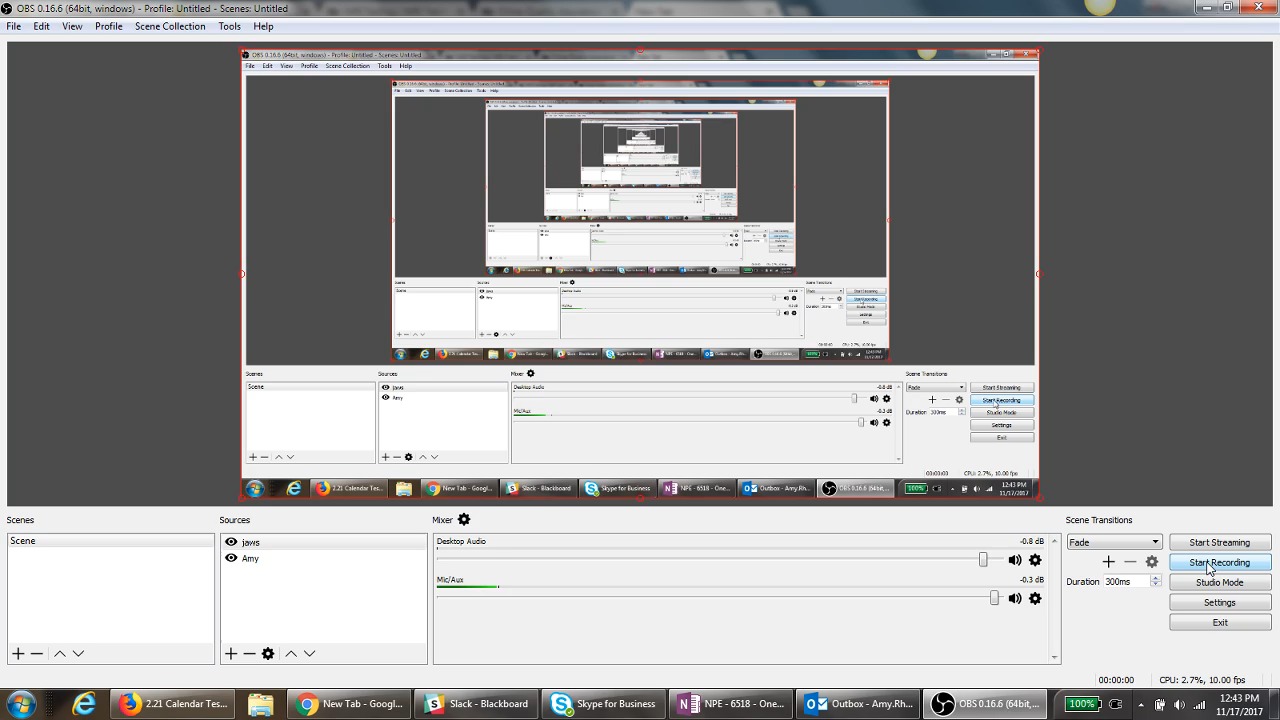Toggle Studio Mode button
The image size is (1280, 720).
coord(1219,583)
